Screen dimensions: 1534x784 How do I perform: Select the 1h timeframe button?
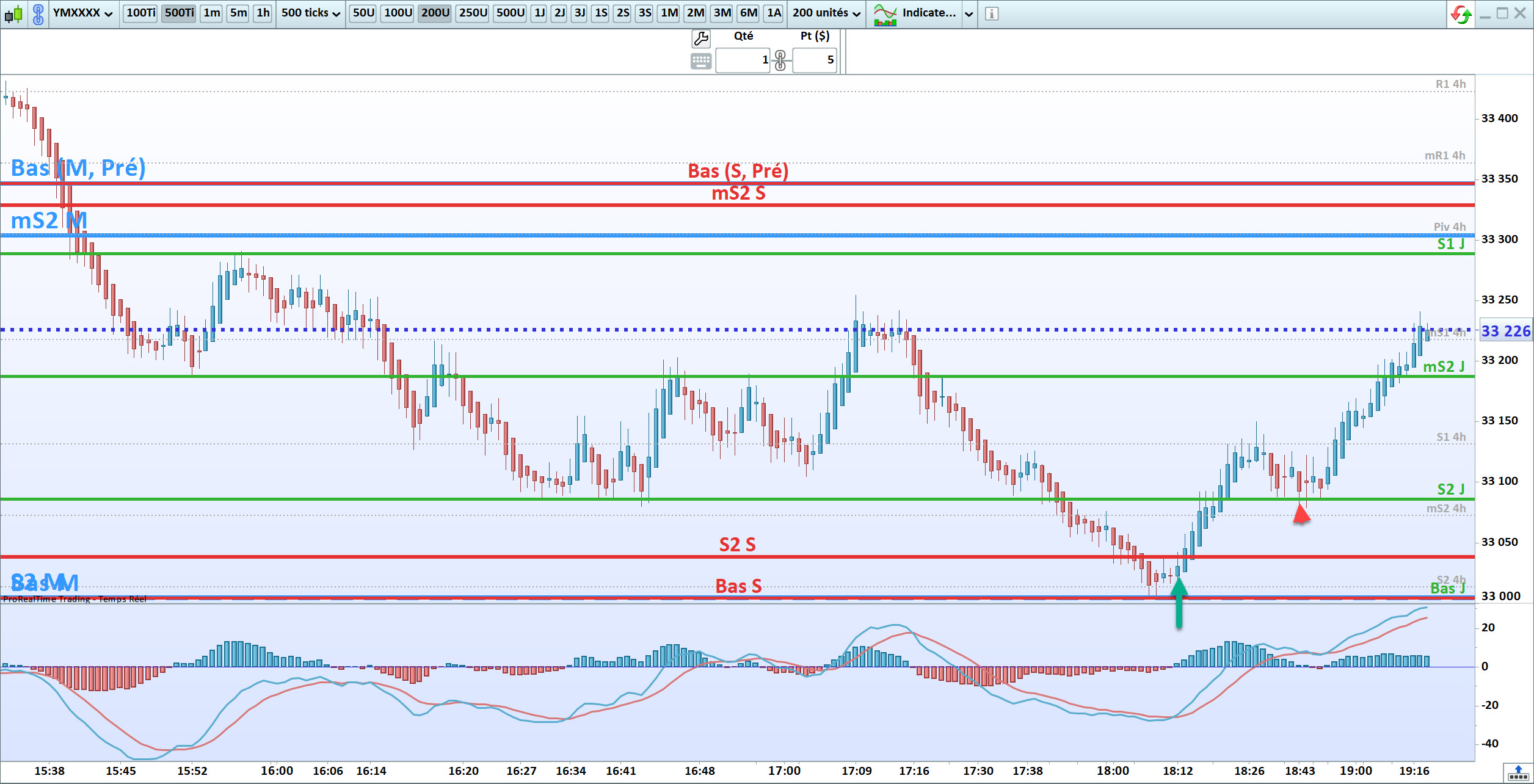[263, 13]
